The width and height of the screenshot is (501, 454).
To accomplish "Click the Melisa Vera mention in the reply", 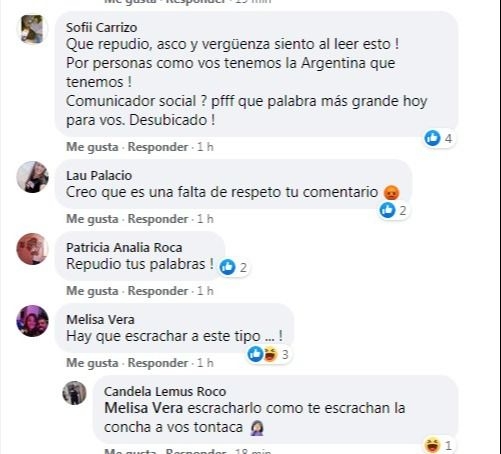I will (x=143, y=408).
